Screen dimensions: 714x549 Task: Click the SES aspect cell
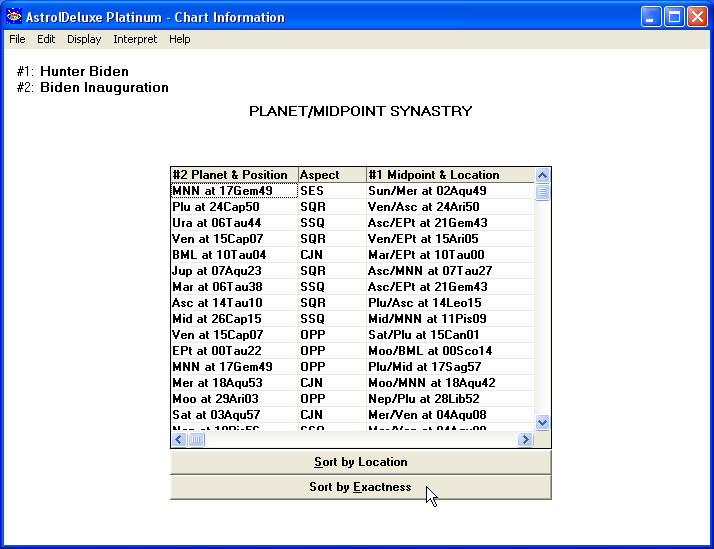332,191
